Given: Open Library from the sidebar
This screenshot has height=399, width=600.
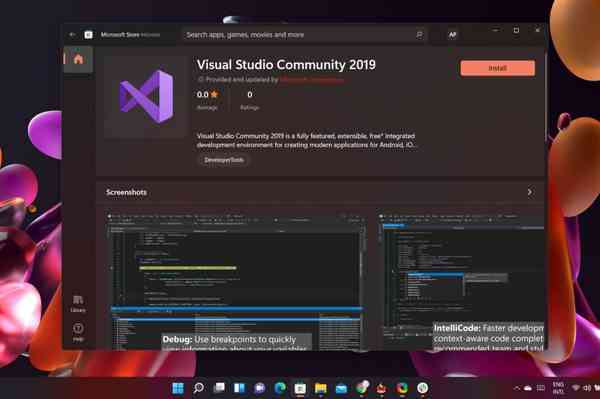Looking at the screenshot, I should point(78,304).
